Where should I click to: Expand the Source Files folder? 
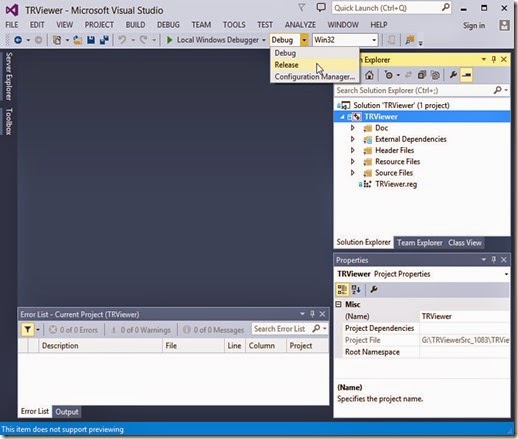click(x=352, y=173)
